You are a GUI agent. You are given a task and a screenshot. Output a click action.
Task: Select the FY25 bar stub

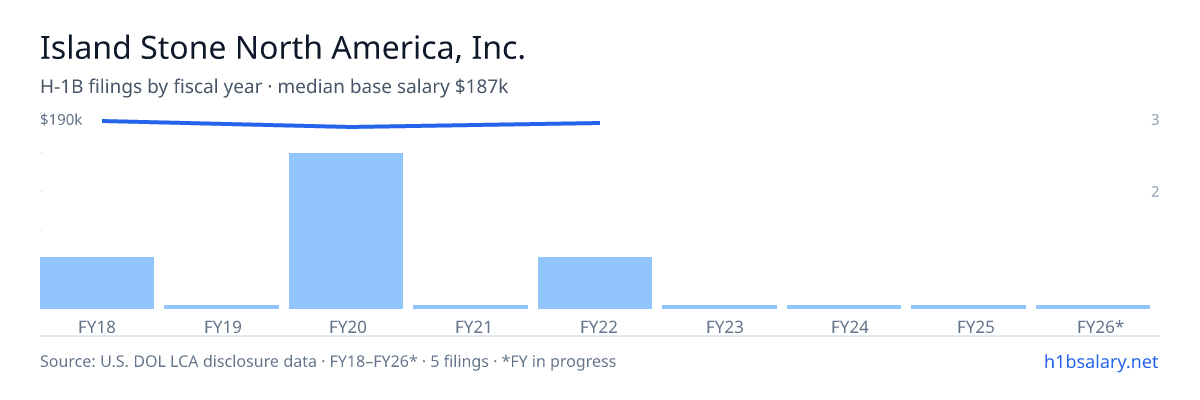[968, 307]
